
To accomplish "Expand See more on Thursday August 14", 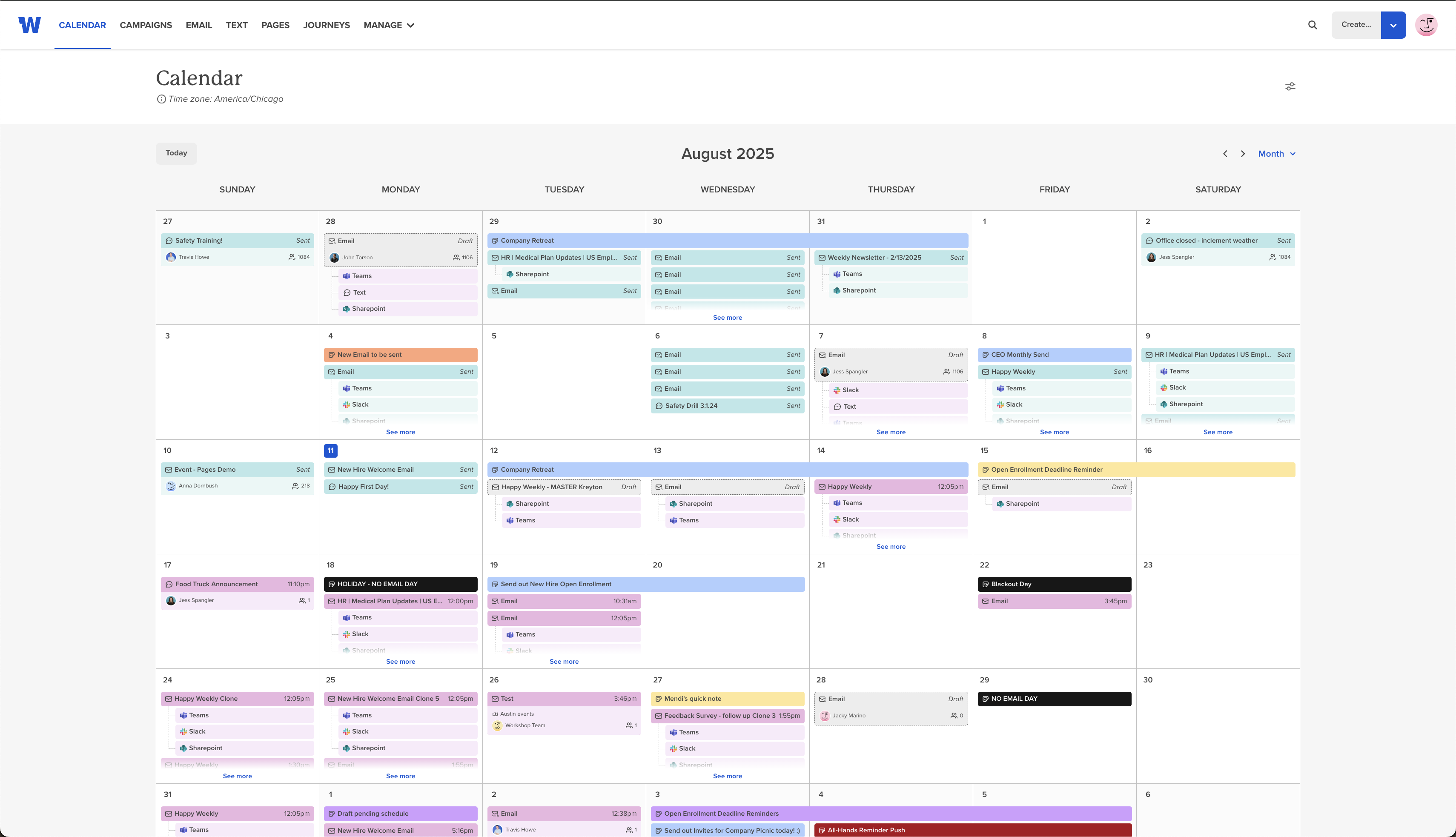I will tap(891, 547).
